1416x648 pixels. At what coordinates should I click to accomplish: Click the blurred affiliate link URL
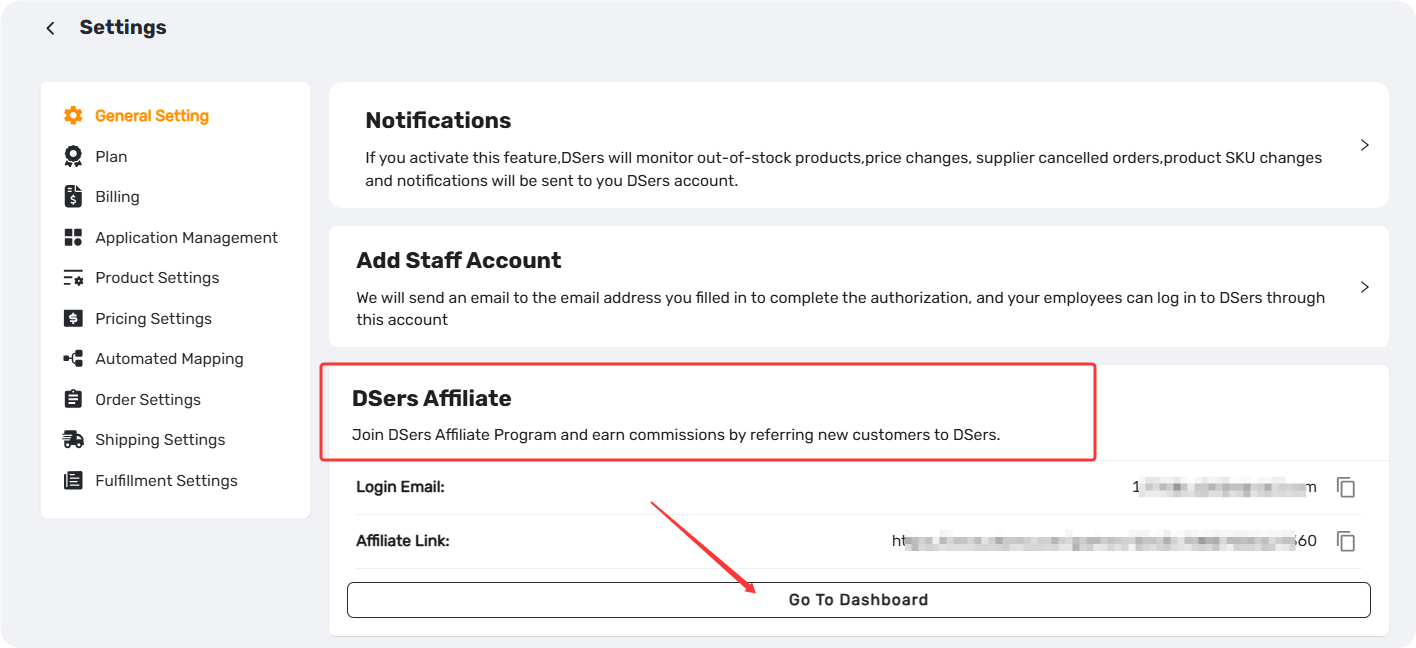[1104, 541]
